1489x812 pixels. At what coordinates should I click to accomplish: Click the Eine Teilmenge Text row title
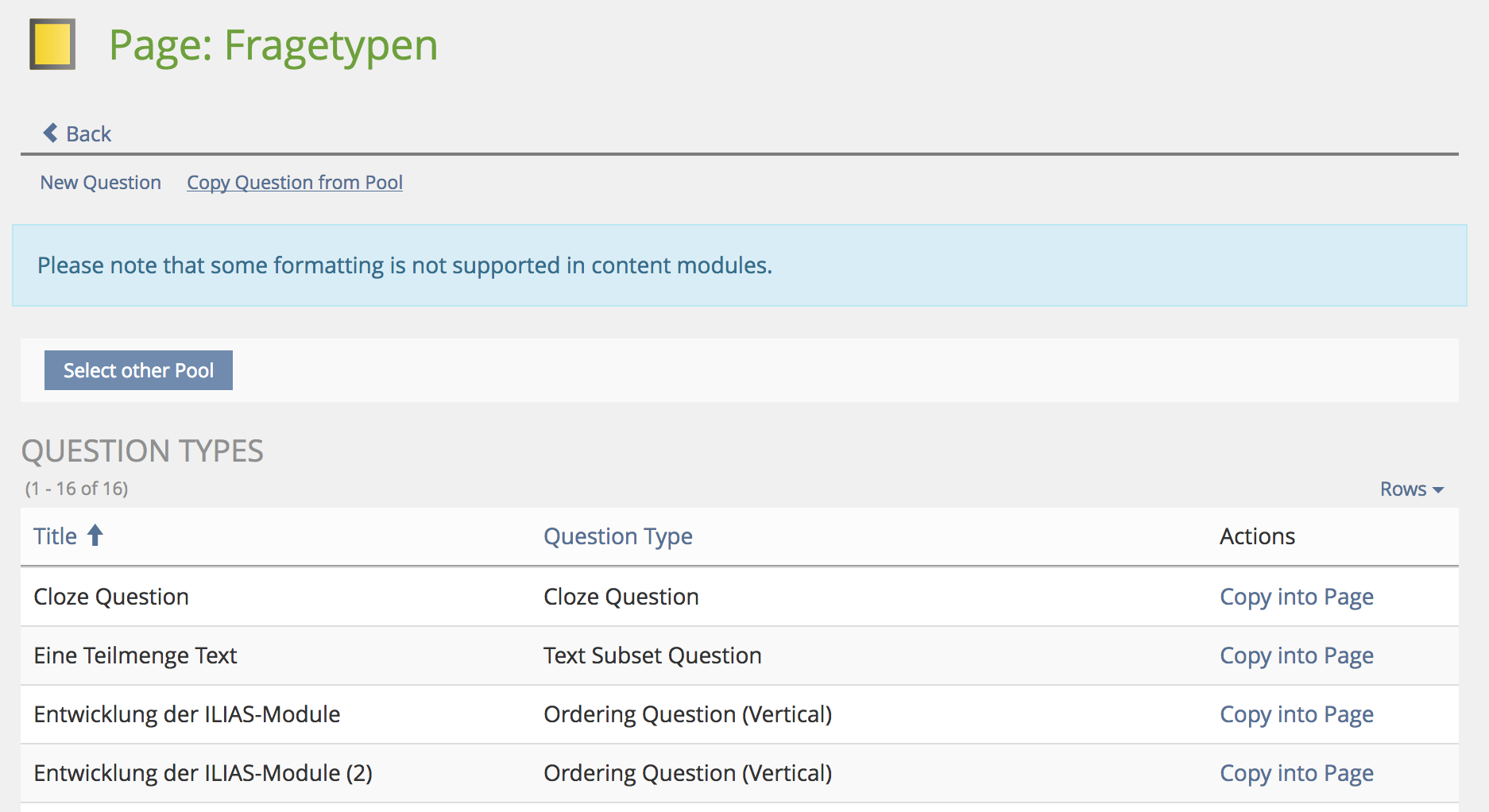click(x=135, y=655)
